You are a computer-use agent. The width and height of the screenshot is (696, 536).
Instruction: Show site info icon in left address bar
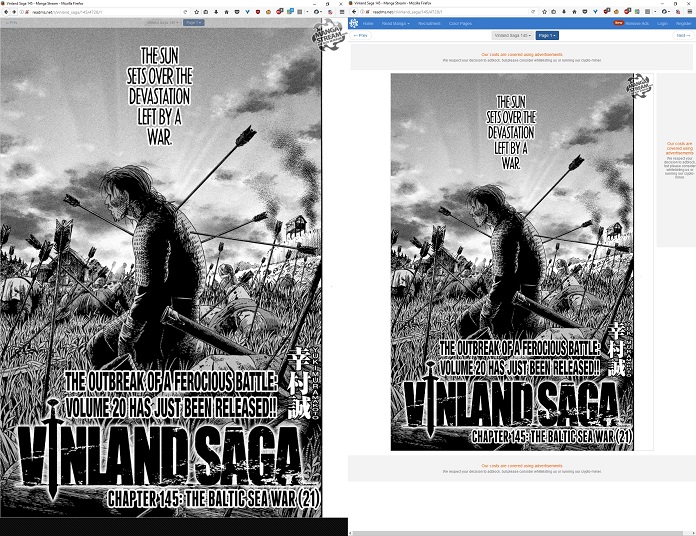coord(23,12)
